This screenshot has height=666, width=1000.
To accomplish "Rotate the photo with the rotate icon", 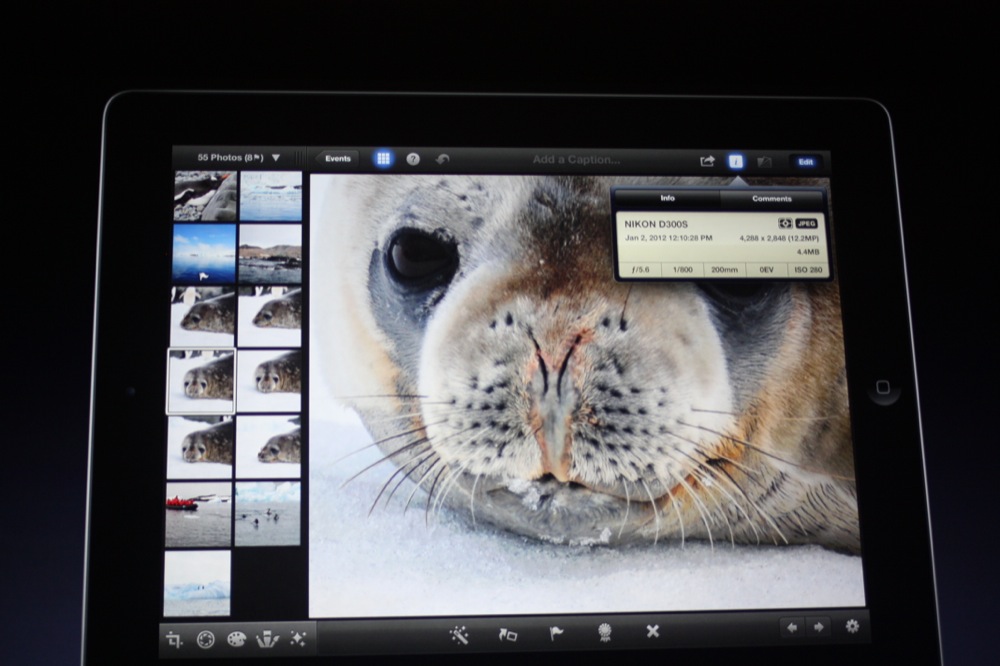I will click(508, 634).
